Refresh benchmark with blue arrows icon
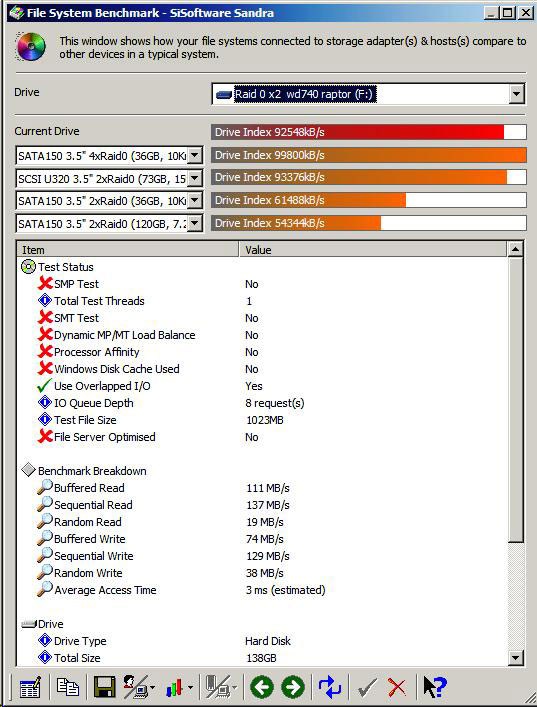Image resolution: width=537 pixels, height=707 pixels. (330, 687)
